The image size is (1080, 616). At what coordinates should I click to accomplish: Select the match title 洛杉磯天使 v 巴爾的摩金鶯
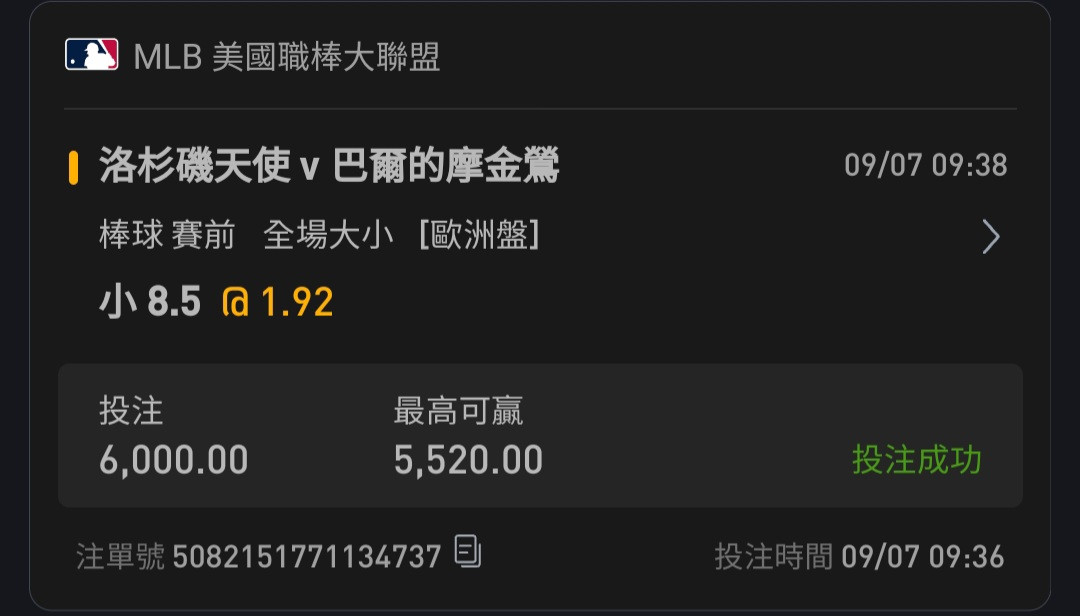[329, 165]
